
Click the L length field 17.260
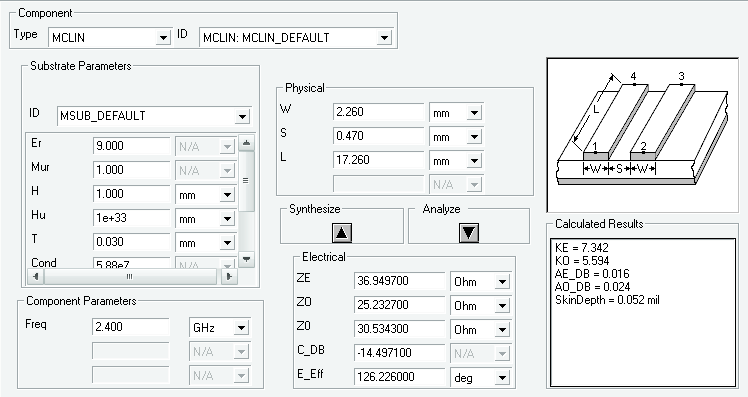pyautogui.click(x=378, y=160)
